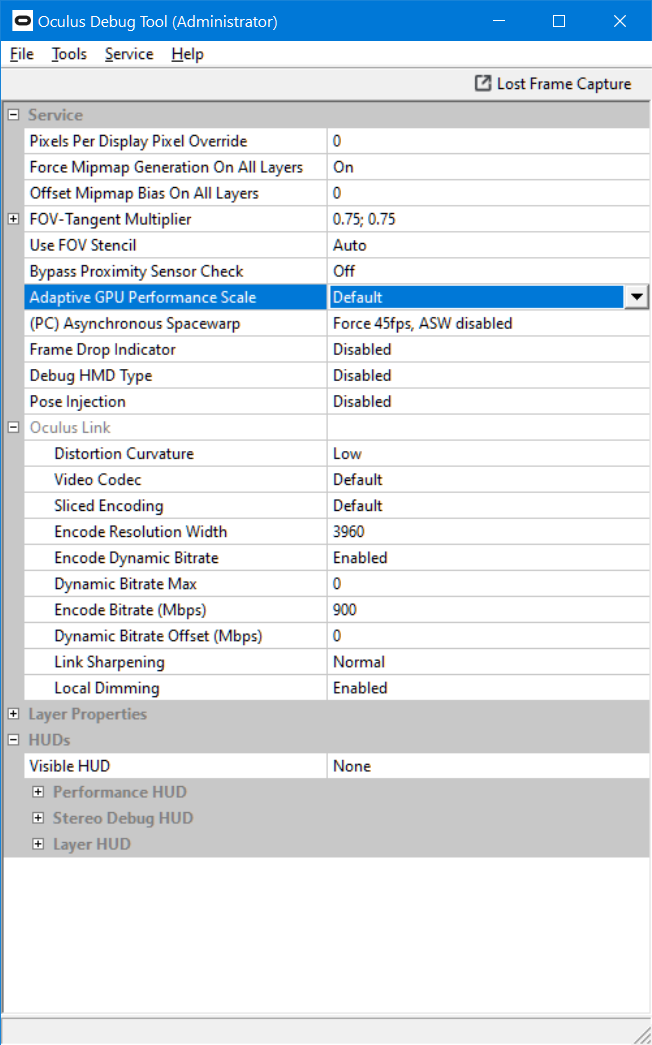Maximize the Oculus Debug Tool window

[559, 21]
